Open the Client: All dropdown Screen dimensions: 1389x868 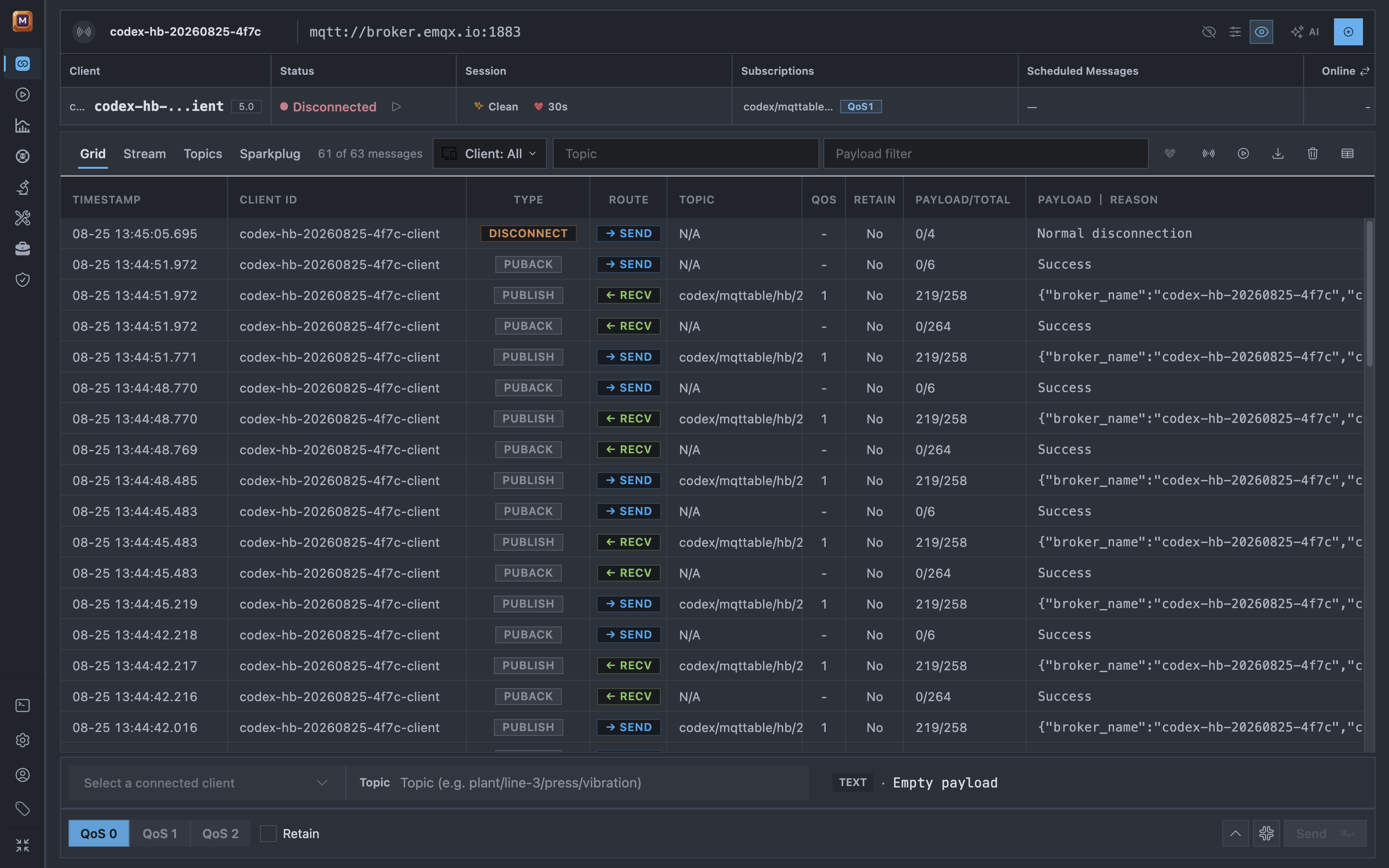click(x=490, y=153)
